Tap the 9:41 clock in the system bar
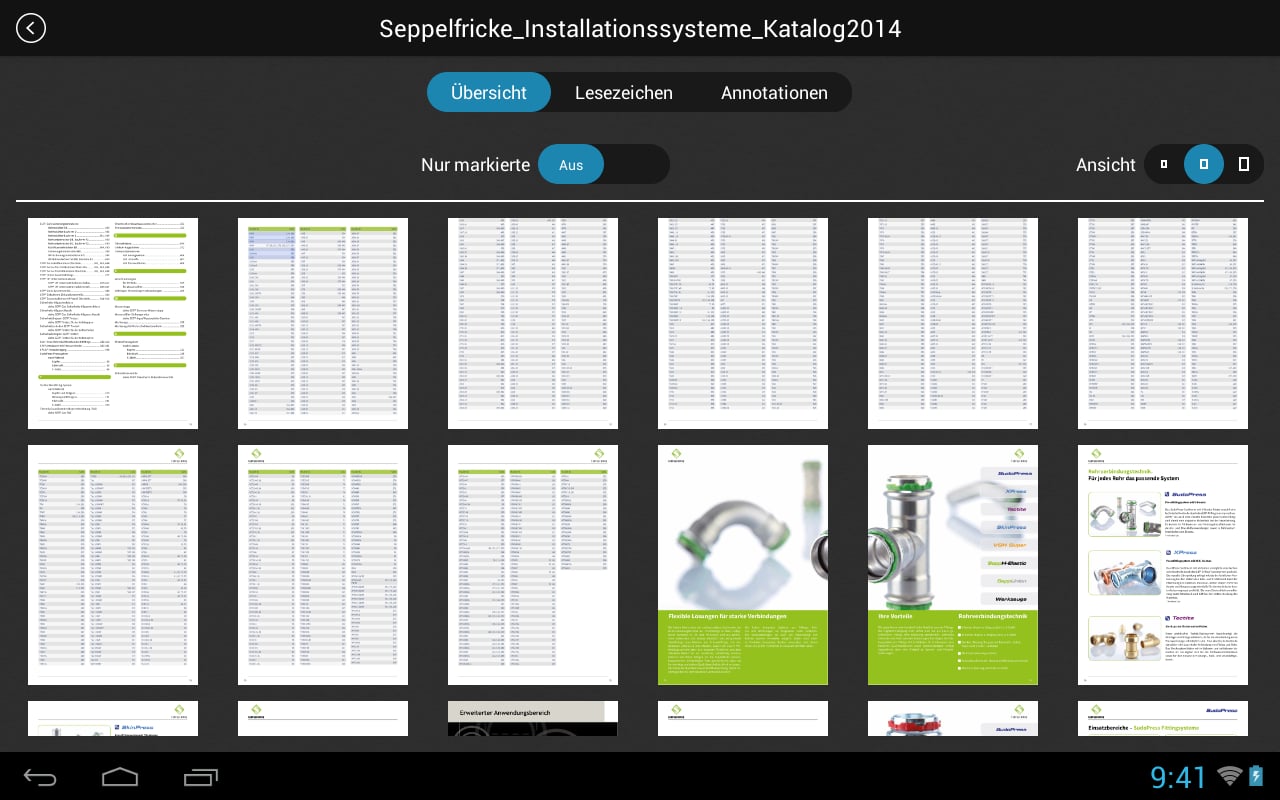The width and height of the screenshot is (1280, 800). [1178, 776]
